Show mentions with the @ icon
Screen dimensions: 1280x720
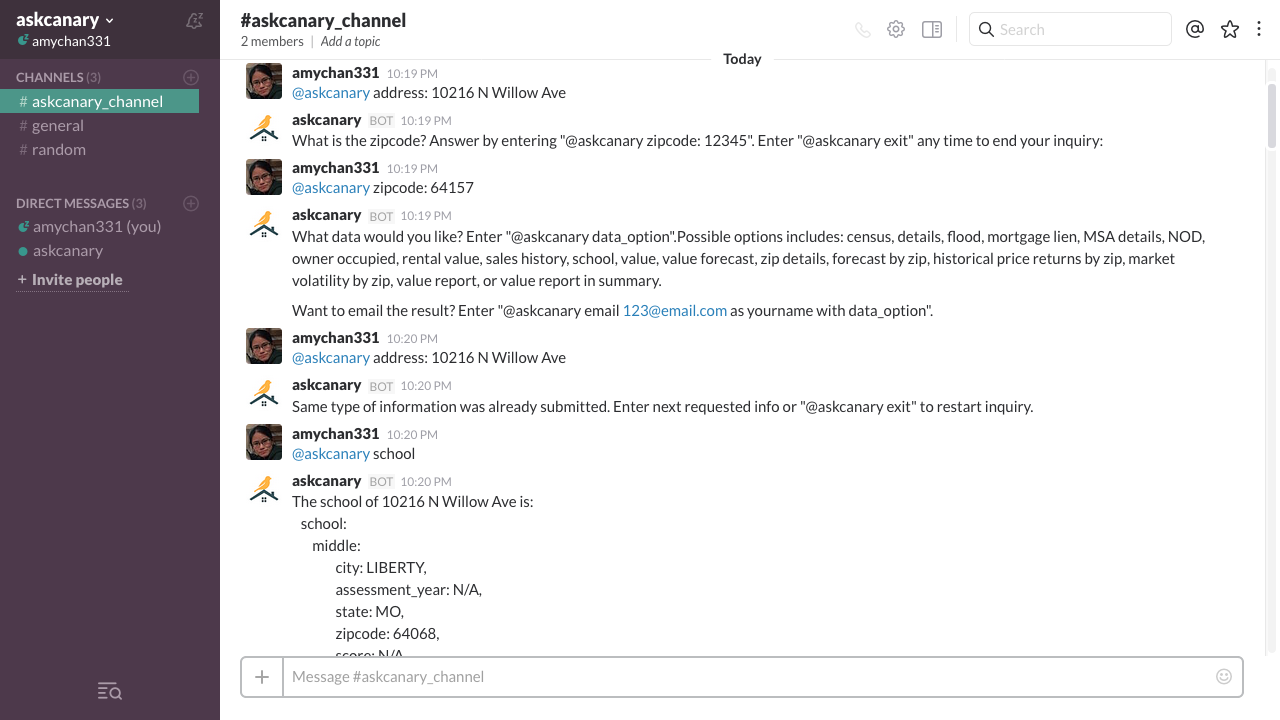(x=1194, y=29)
